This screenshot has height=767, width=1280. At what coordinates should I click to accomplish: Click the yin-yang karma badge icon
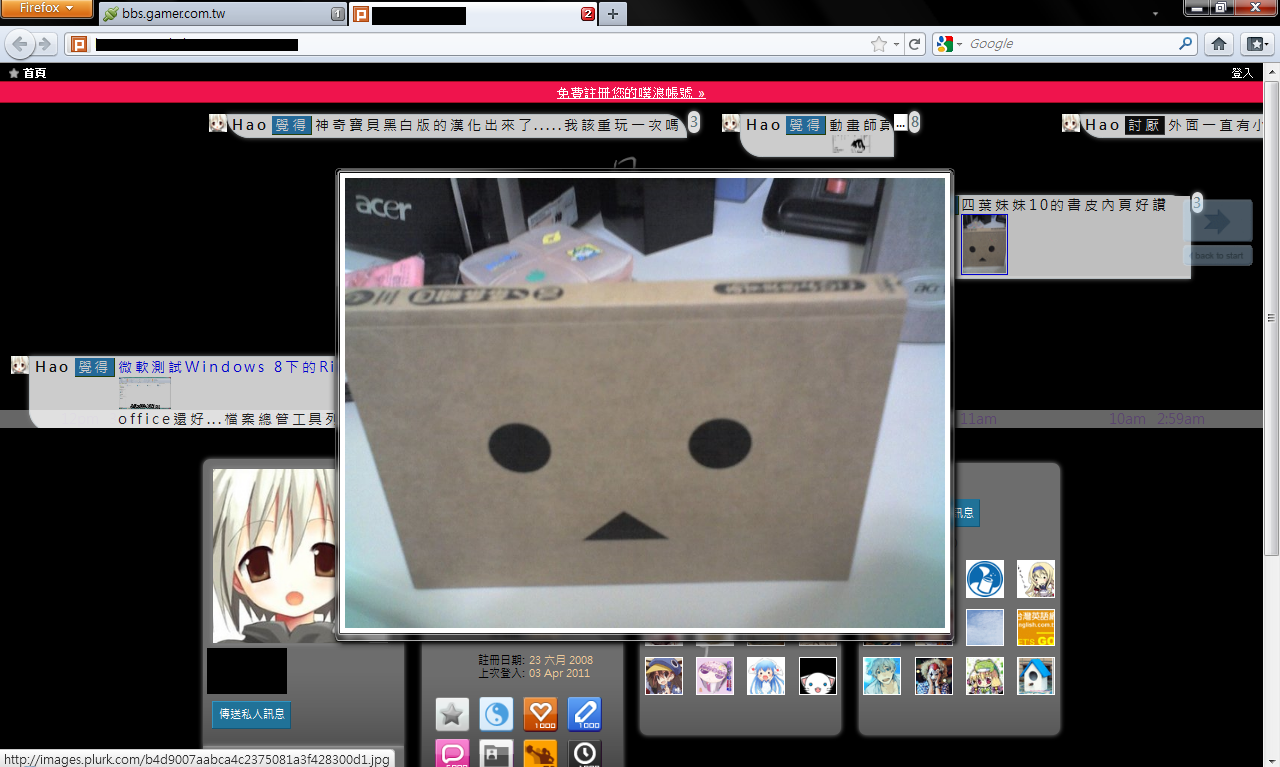(496, 714)
